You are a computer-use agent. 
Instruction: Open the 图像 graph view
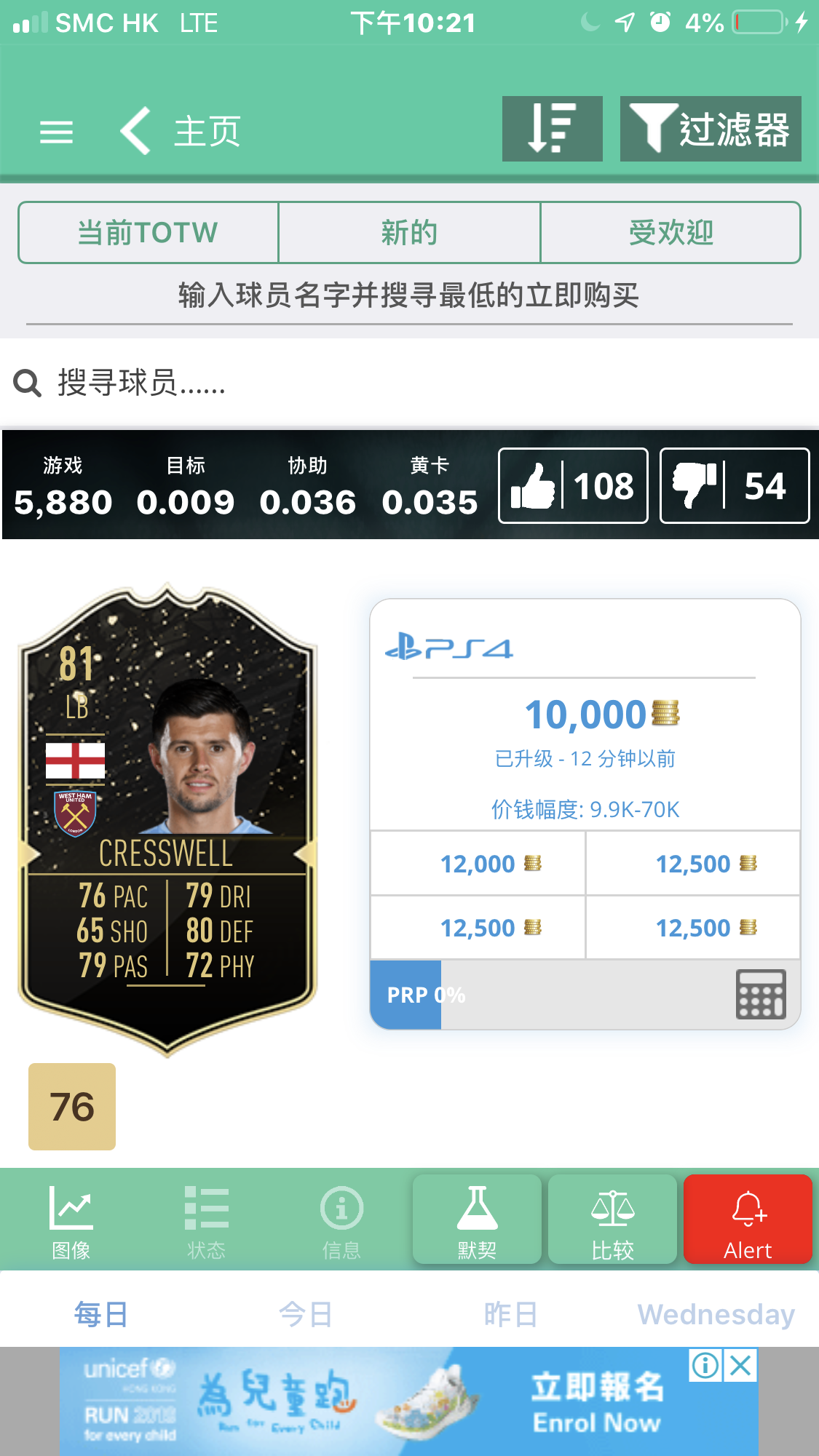(71, 1222)
